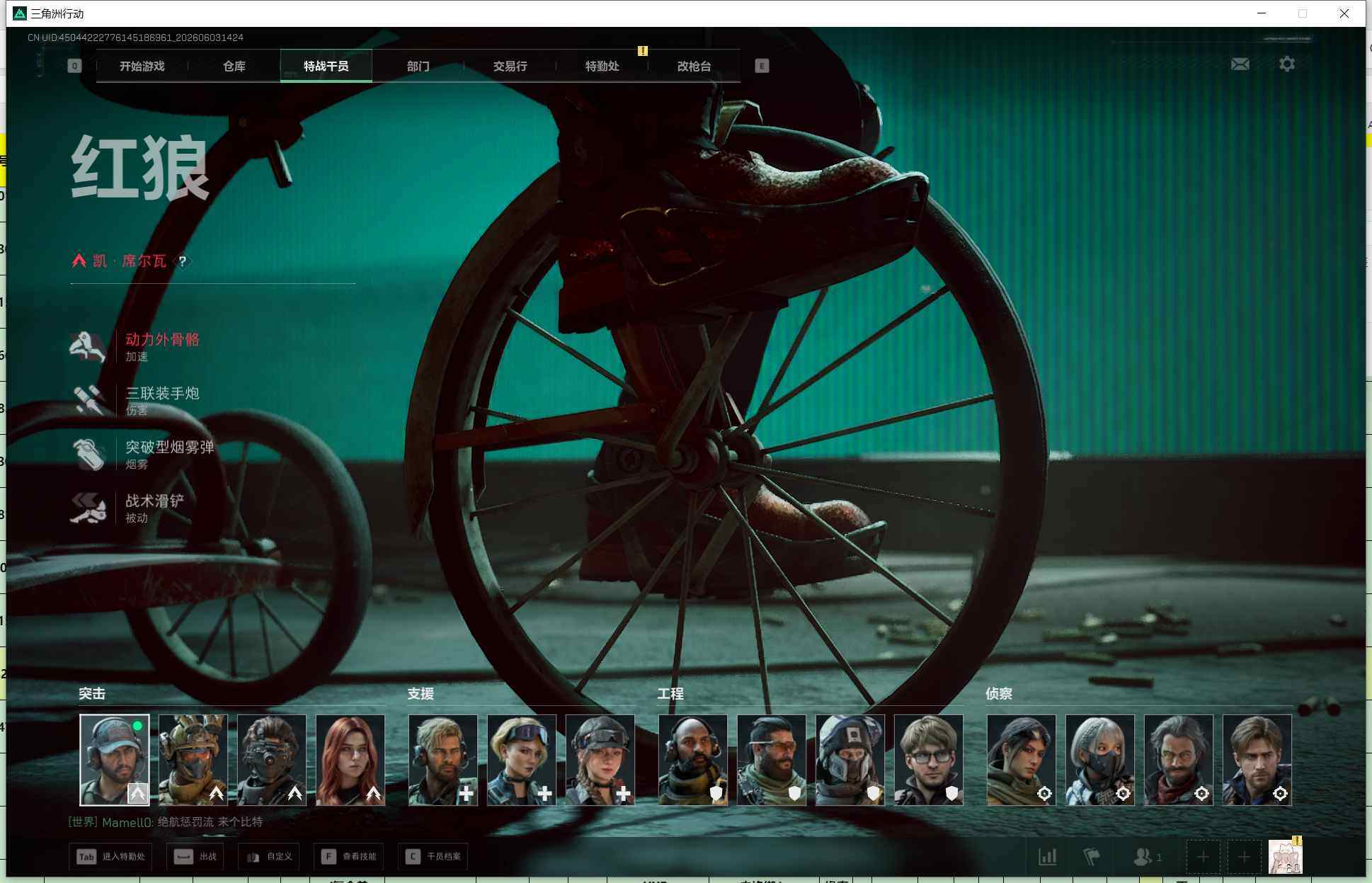Open the 改枪台 tab
This screenshot has height=883, width=1372.
click(694, 66)
